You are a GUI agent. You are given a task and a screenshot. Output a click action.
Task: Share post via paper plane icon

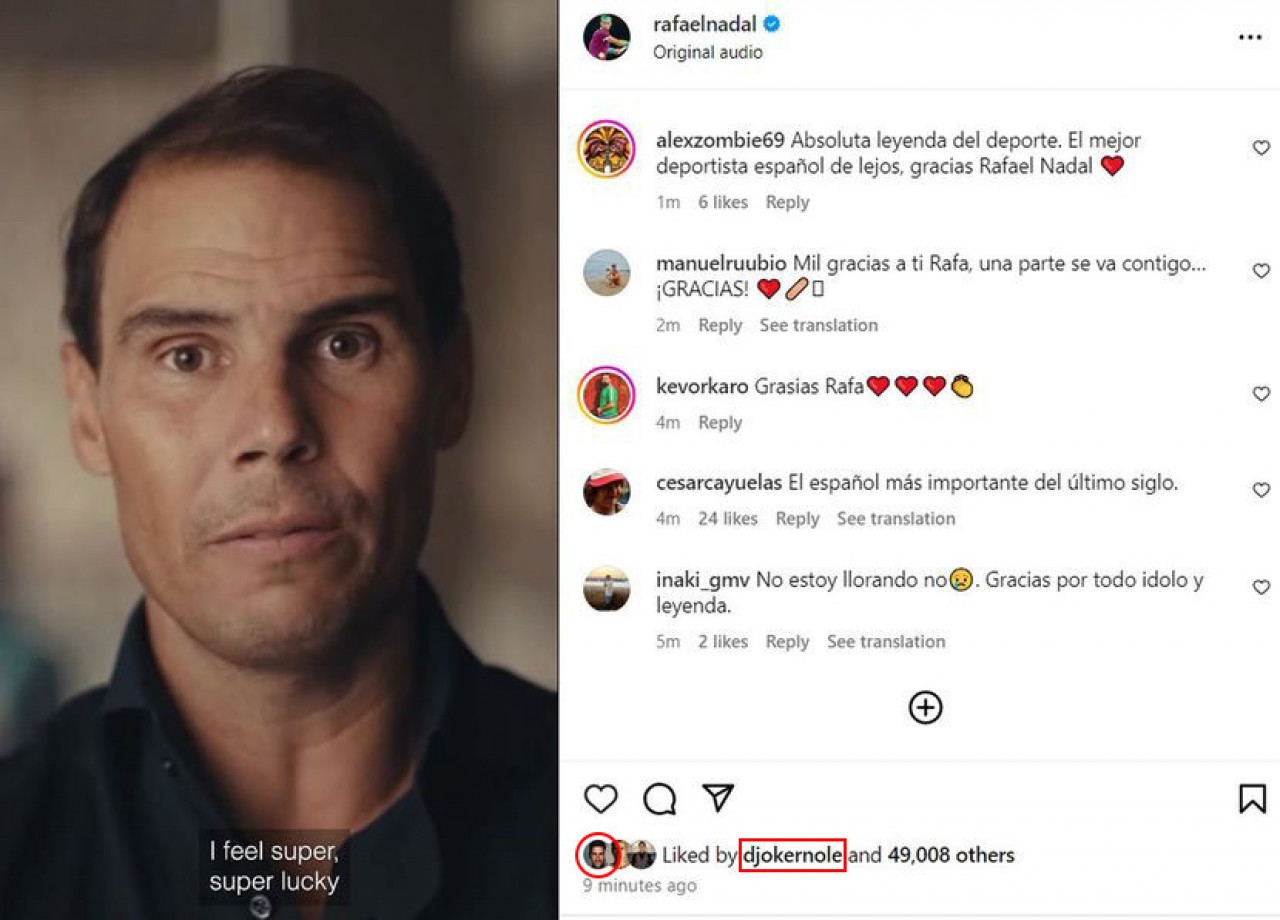click(719, 797)
